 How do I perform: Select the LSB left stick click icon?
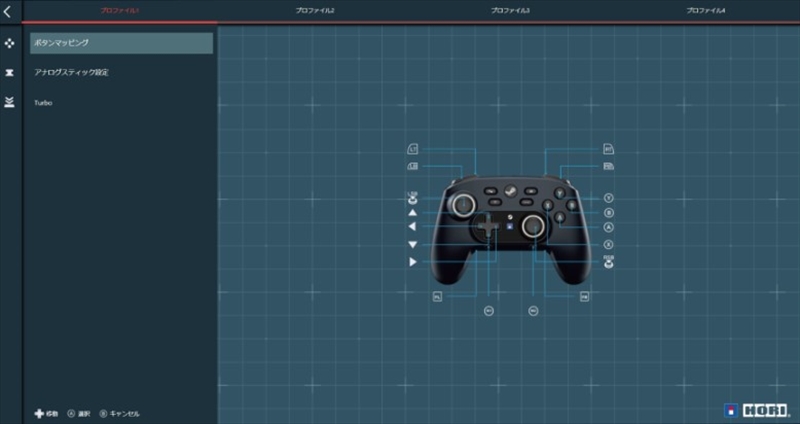point(413,198)
